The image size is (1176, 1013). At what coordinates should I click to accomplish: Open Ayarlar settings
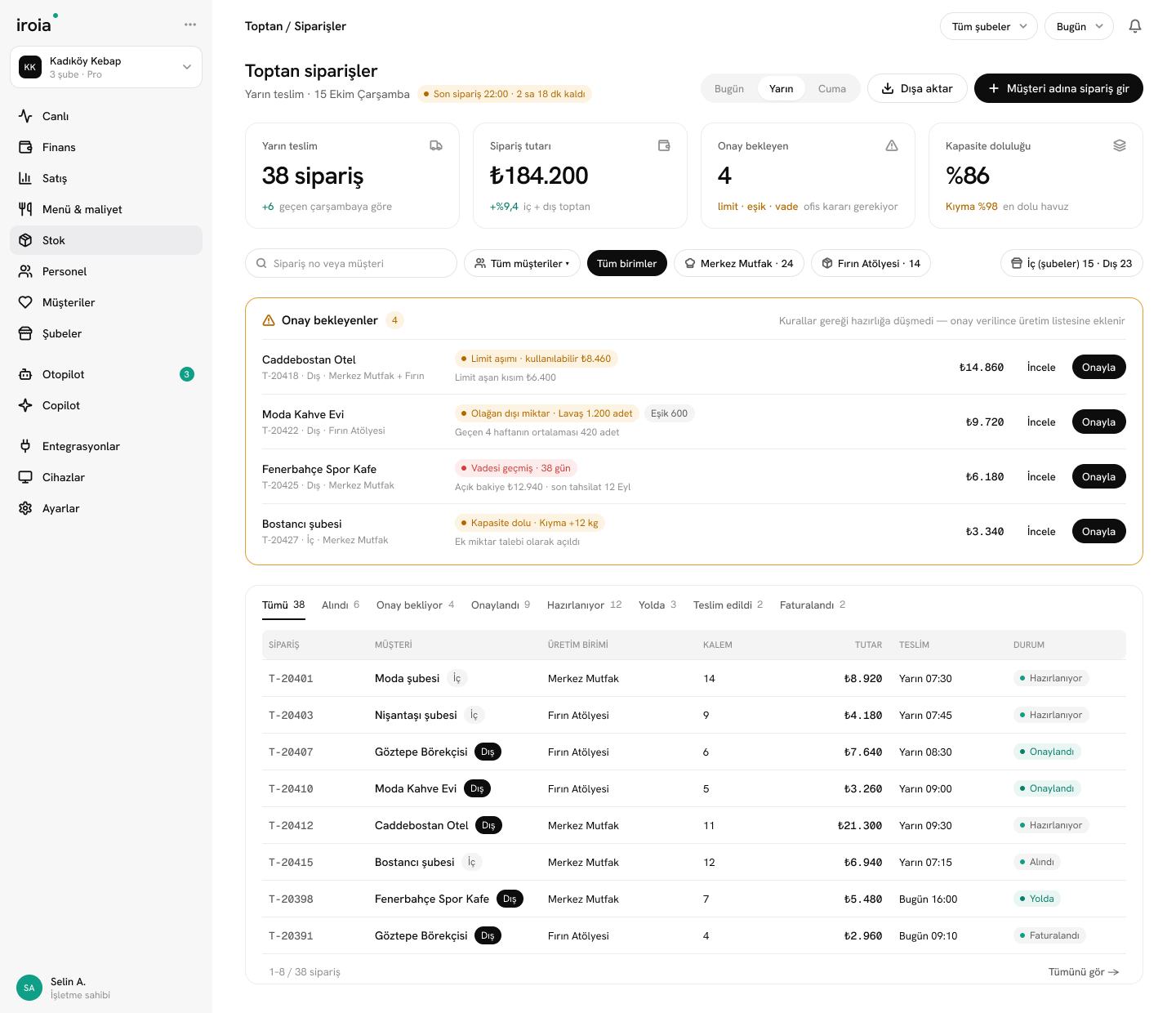[x=106, y=508]
